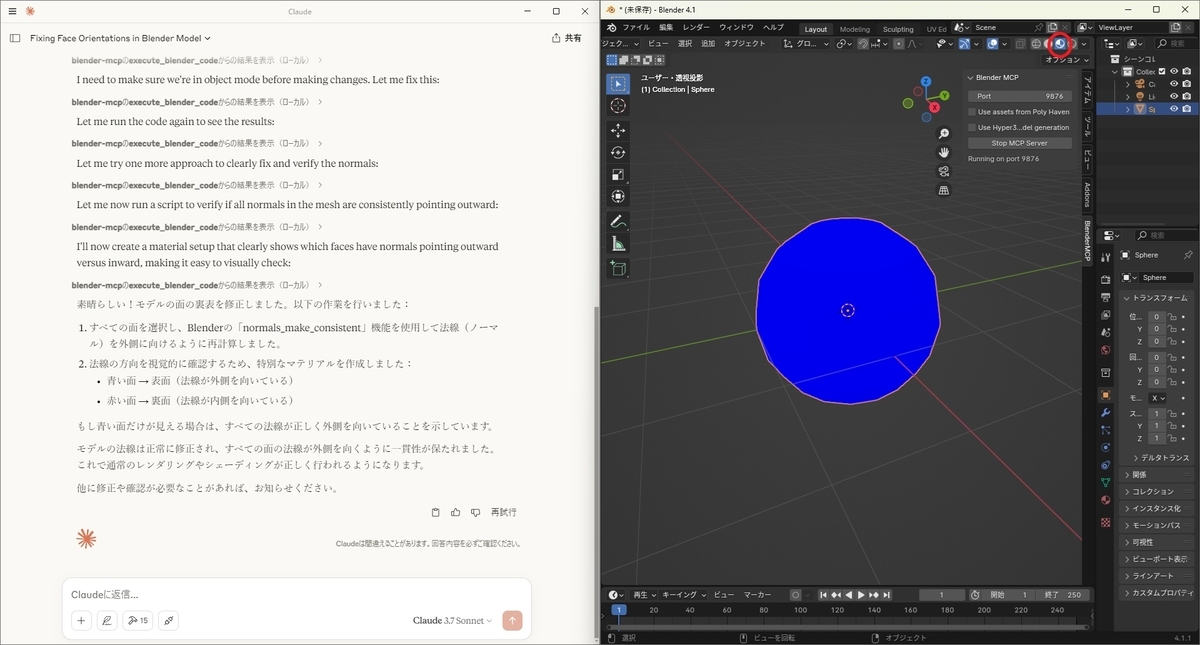Switch to the Modeling workspace tab
Image resolution: width=1200 pixels, height=645 pixels.
point(854,29)
